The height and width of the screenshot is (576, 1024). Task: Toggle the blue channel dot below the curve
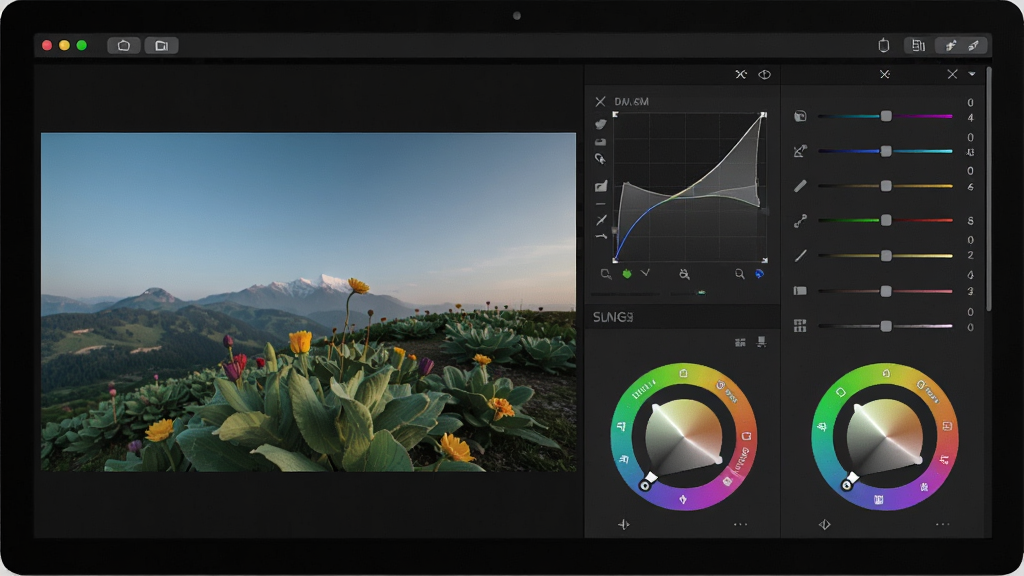[x=759, y=274]
